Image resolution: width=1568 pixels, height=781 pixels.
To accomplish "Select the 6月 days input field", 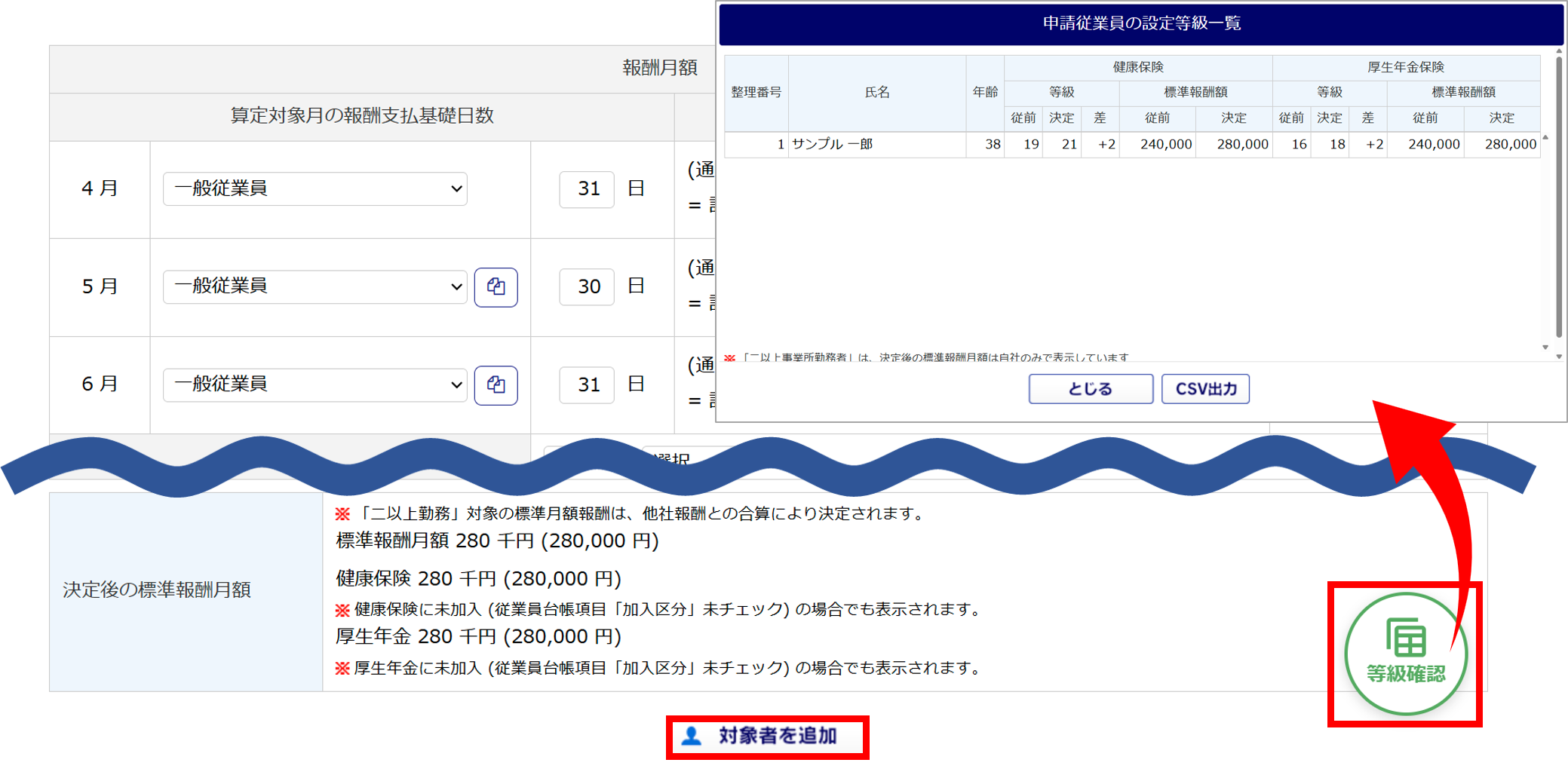I will pos(587,385).
